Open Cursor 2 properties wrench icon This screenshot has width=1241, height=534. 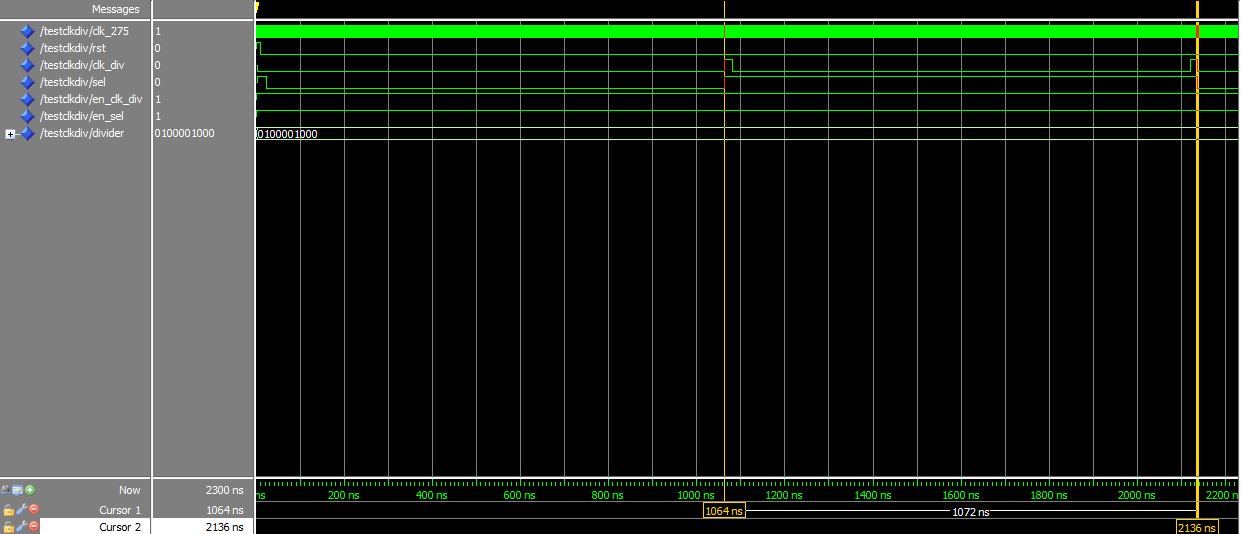click(x=20, y=526)
